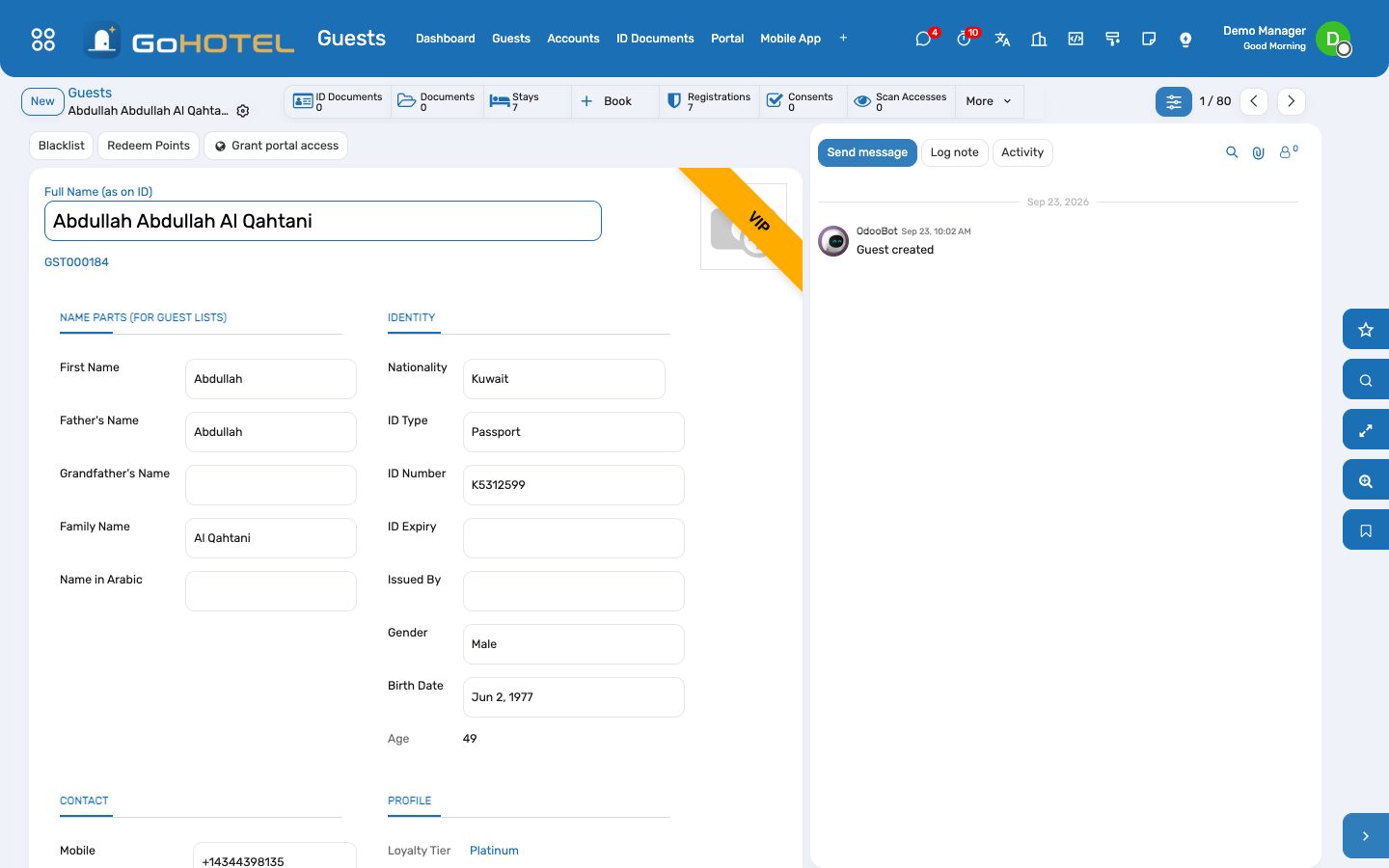Click the Blacklist button
This screenshot has width=1389, height=868.
point(62,146)
